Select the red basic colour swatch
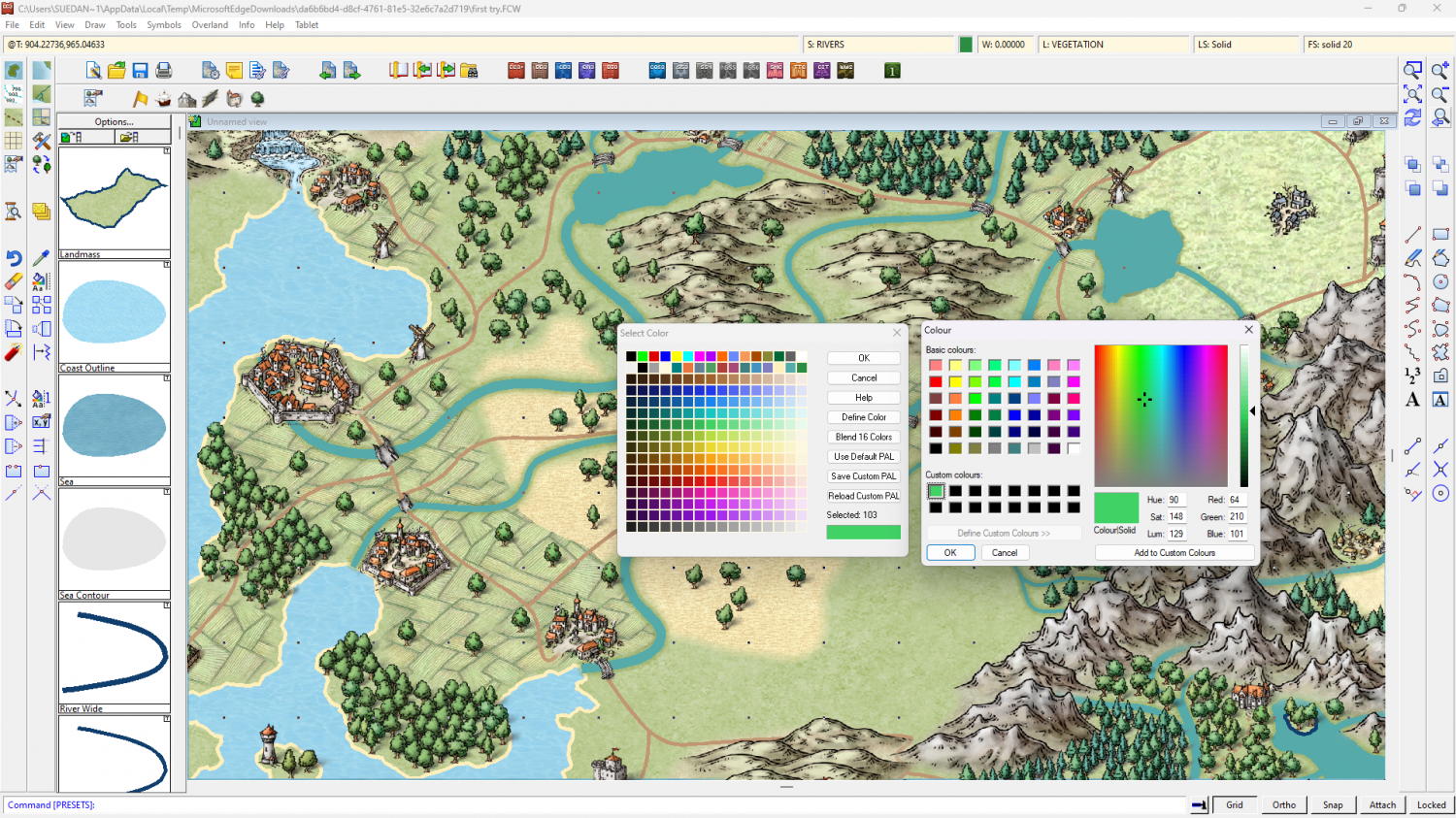The height and width of the screenshot is (818, 1456). pos(936,381)
